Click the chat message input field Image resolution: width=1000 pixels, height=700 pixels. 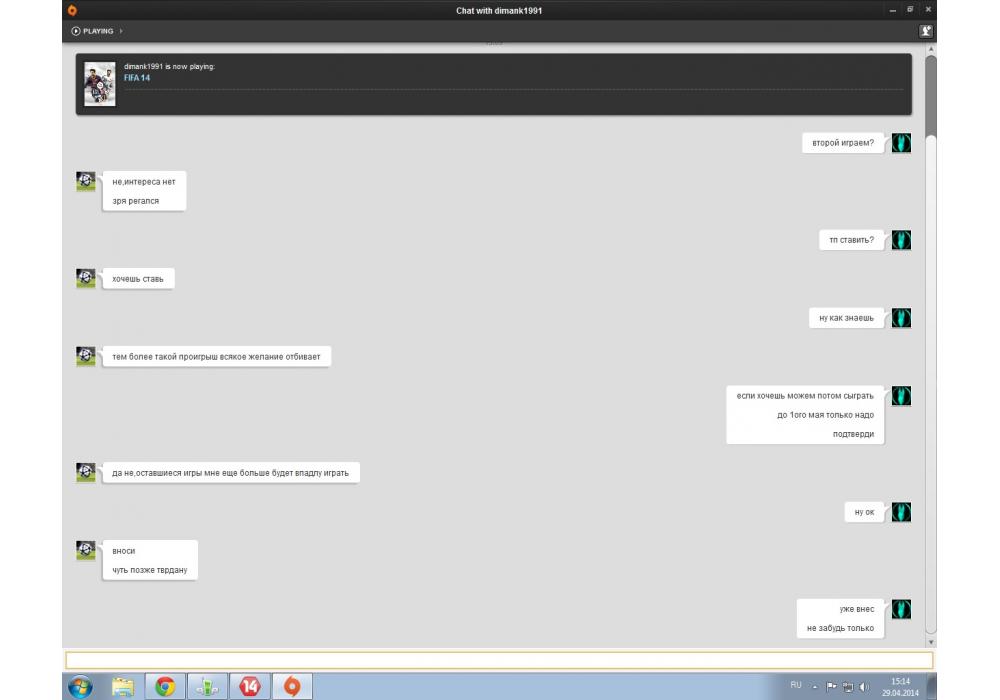pos(498,660)
